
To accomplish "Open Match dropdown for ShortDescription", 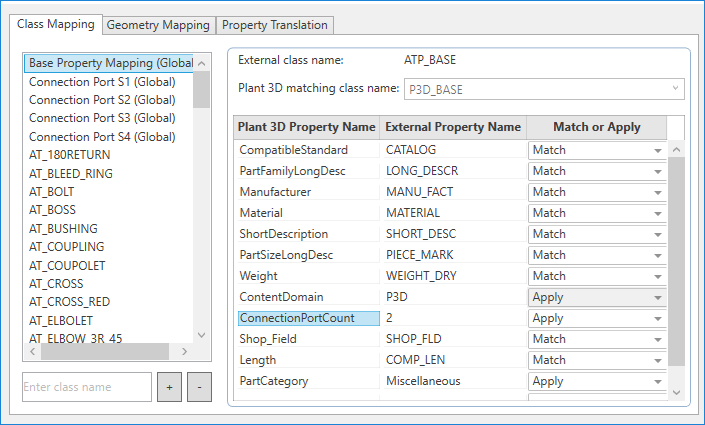I will (597, 234).
